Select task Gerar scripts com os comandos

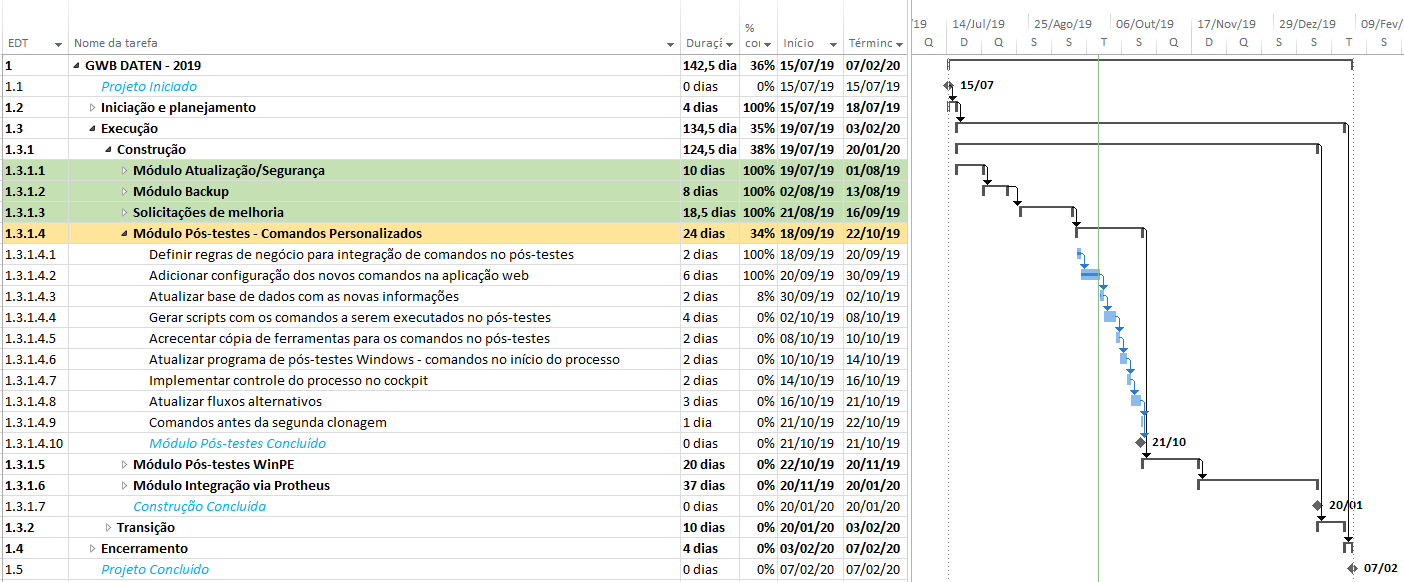click(349, 318)
